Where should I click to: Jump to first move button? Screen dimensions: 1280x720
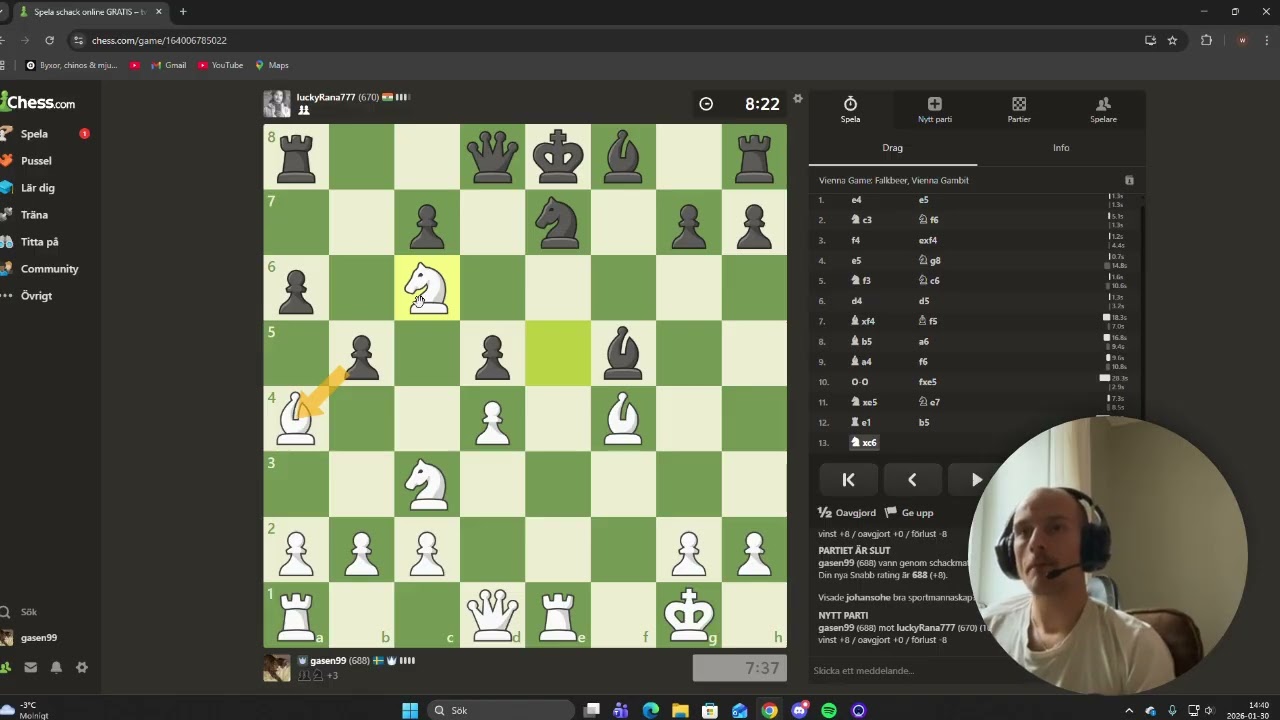click(x=848, y=480)
